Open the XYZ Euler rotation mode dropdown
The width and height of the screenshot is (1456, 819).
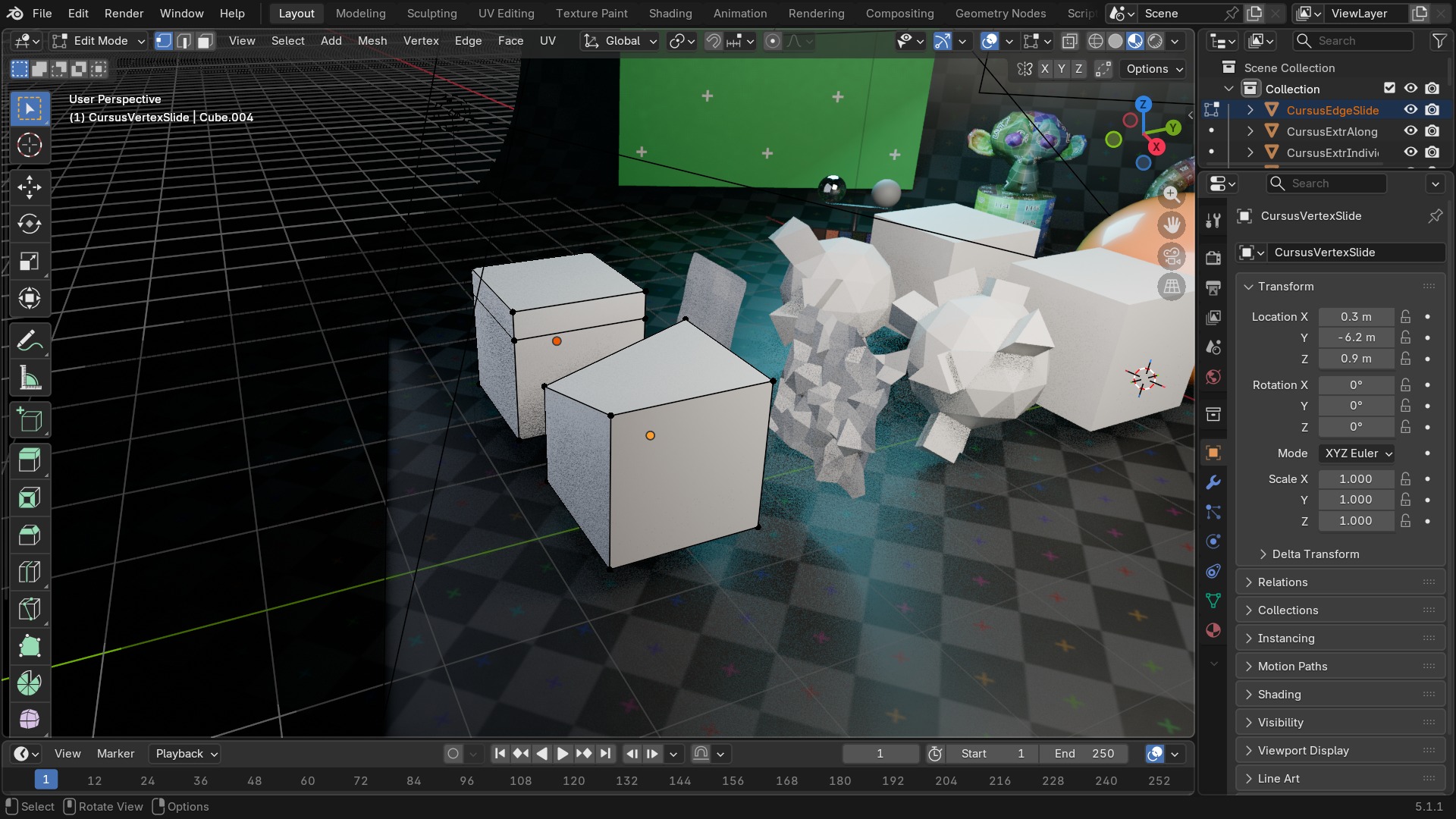[x=1357, y=453]
